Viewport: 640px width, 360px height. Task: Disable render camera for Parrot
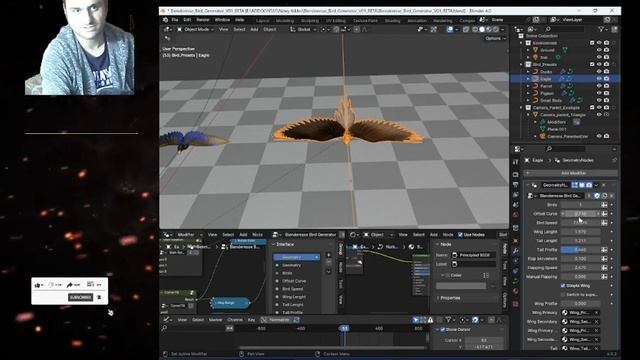point(607,86)
